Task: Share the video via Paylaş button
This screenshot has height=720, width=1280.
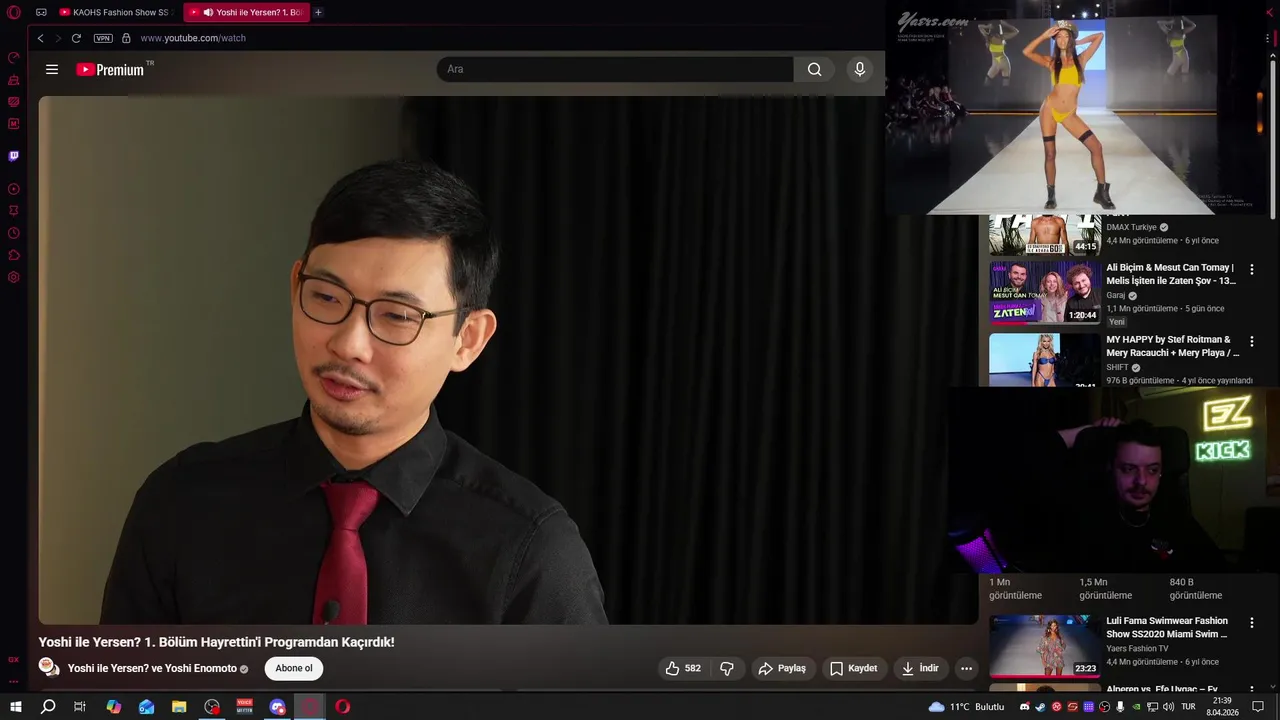Action: [x=782, y=668]
